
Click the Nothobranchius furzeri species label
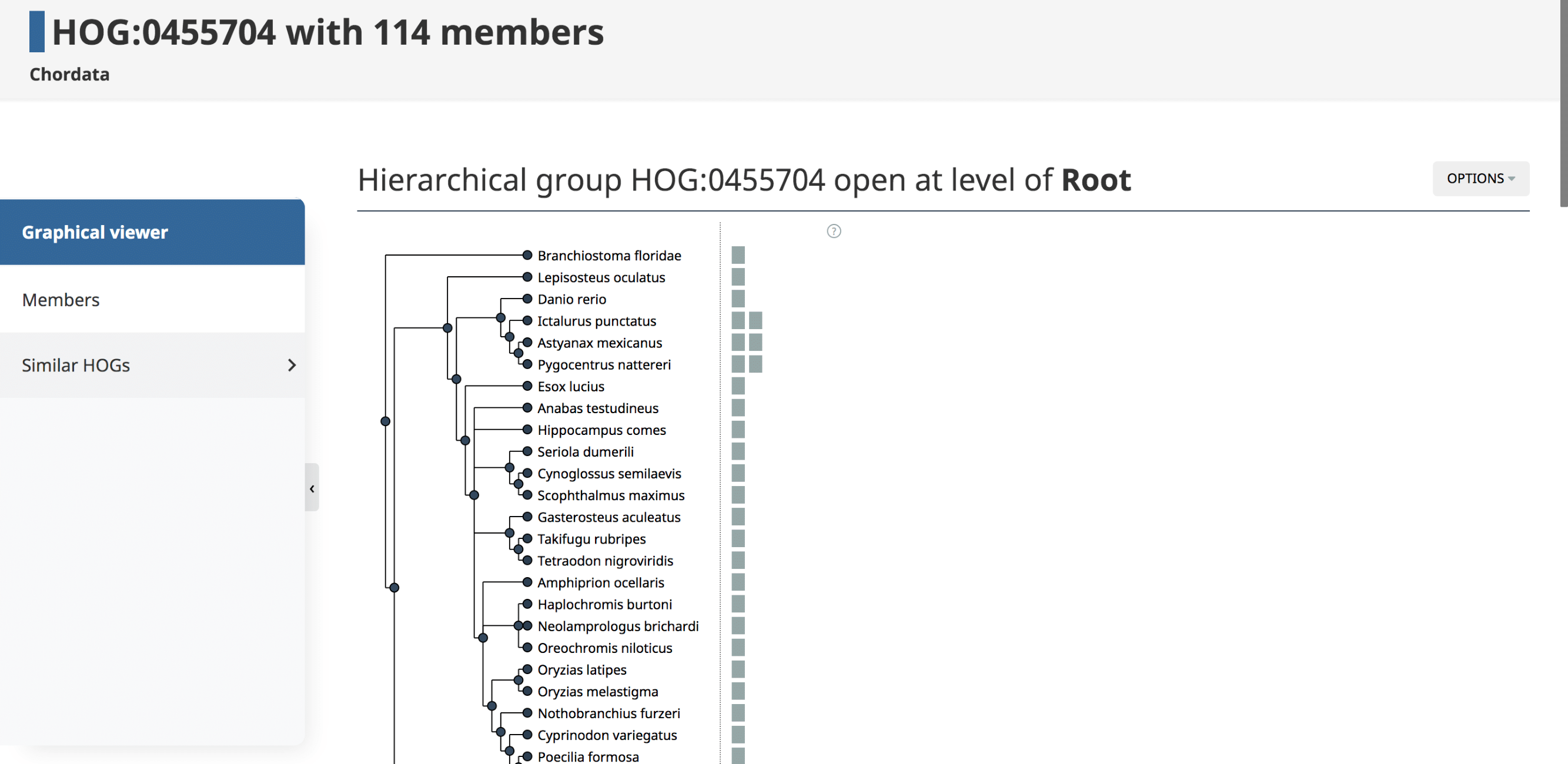[x=609, y=713]
